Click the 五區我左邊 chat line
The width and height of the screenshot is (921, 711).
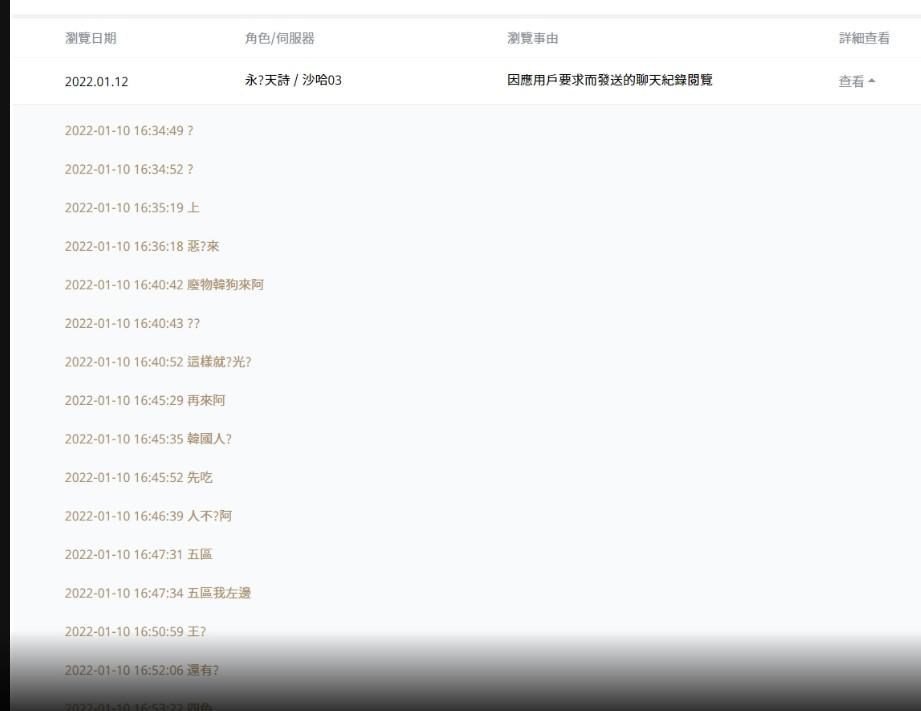[x=158, y=593]
